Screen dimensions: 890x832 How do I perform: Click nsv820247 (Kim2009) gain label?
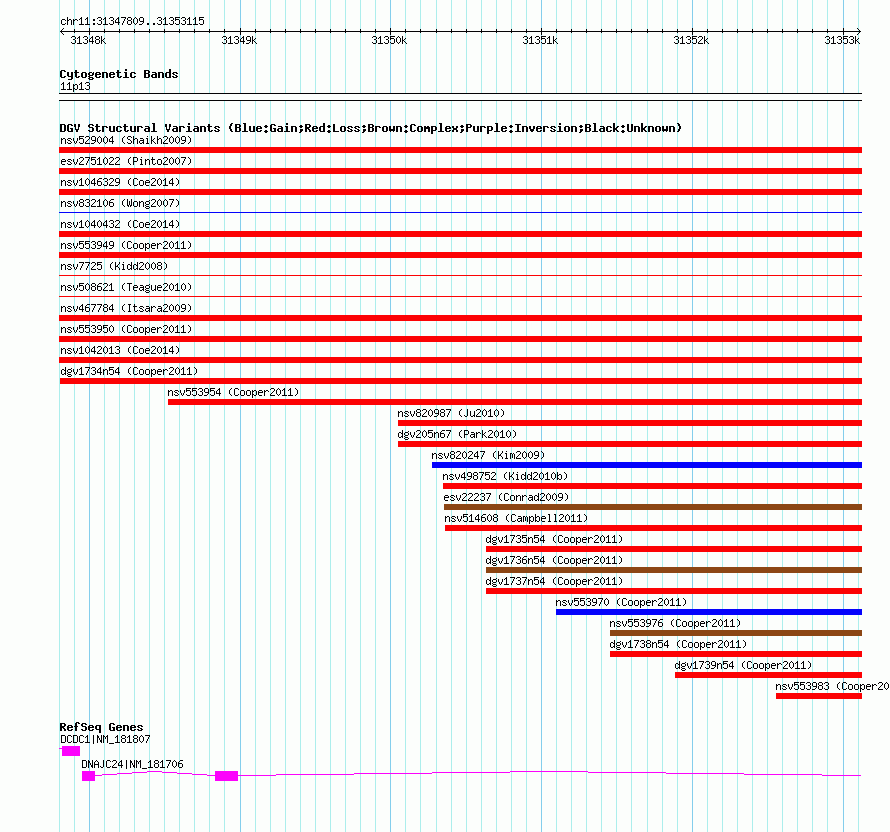(x=488, y=455)
